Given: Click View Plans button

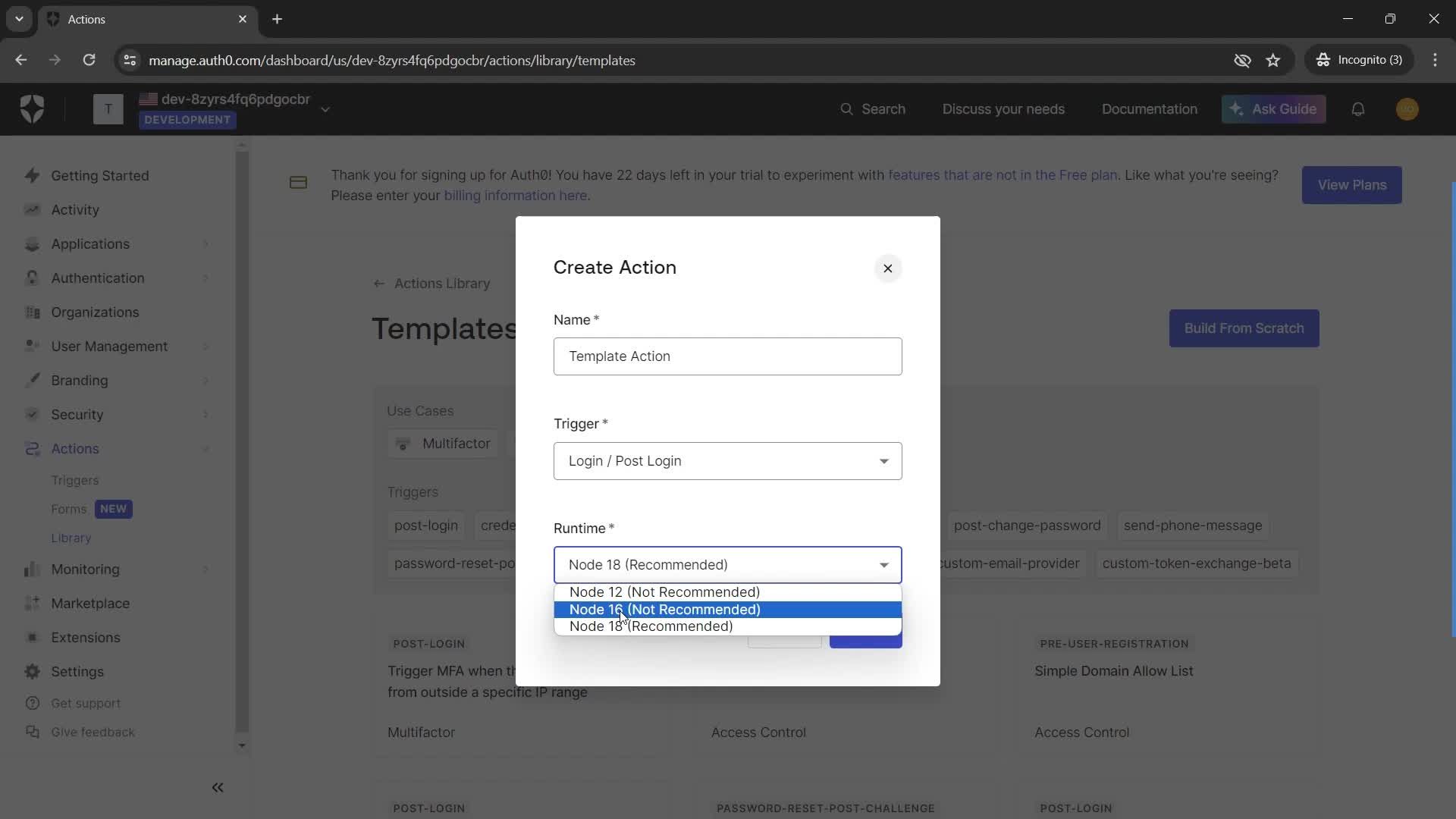Looking at the screenshot, I should click(1351, 185).
